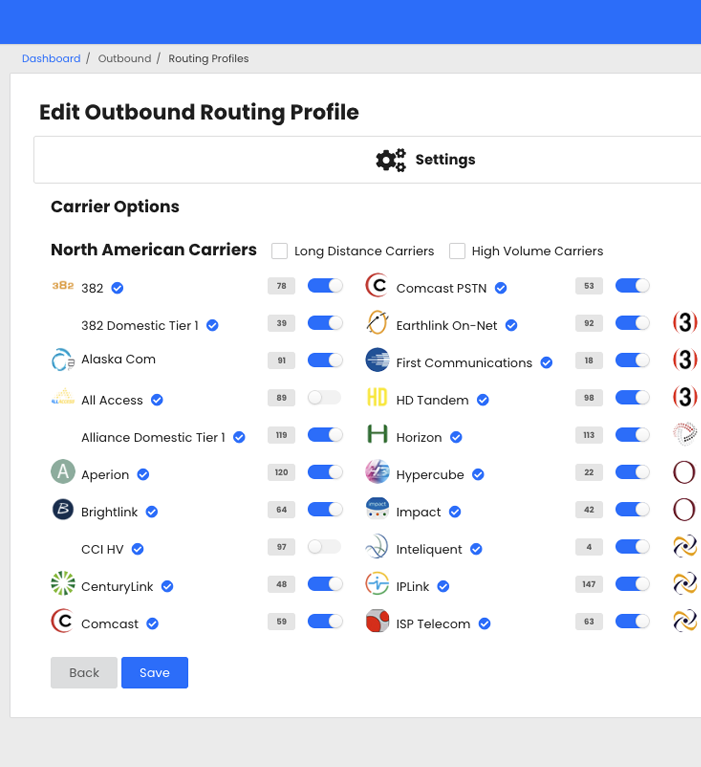Click the CenturyLink green burst logo
Viewport: 701px width, 767px height.
[x=63, y=583]
